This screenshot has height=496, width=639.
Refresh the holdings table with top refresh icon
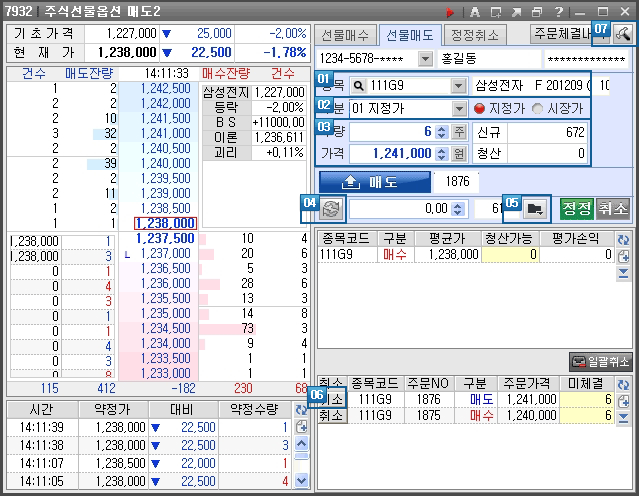click(624, 240)
